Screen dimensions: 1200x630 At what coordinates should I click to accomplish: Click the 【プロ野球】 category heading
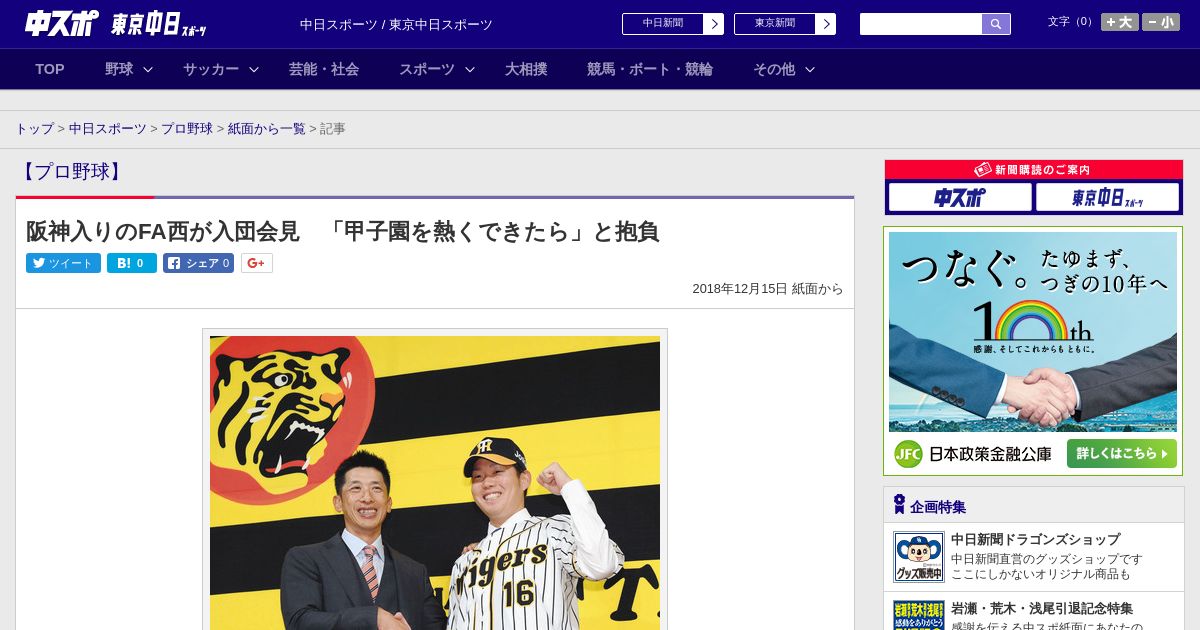point(72,171)
